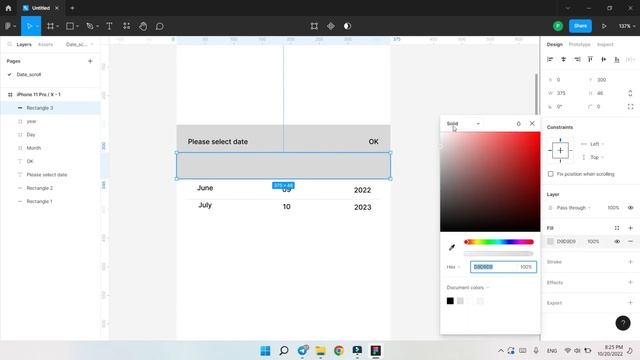Click the Use as mask icon

tap(347, 26)
